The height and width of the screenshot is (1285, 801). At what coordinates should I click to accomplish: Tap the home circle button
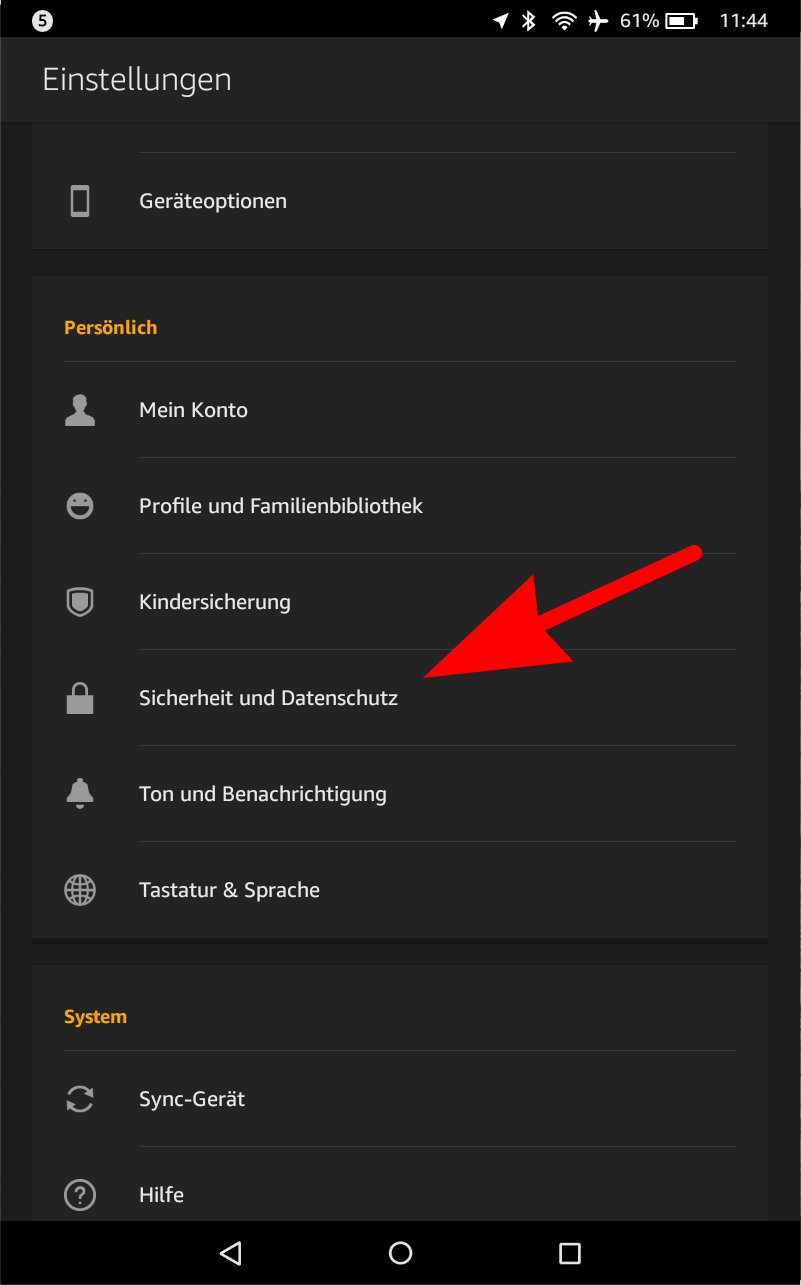[400, 1252]
